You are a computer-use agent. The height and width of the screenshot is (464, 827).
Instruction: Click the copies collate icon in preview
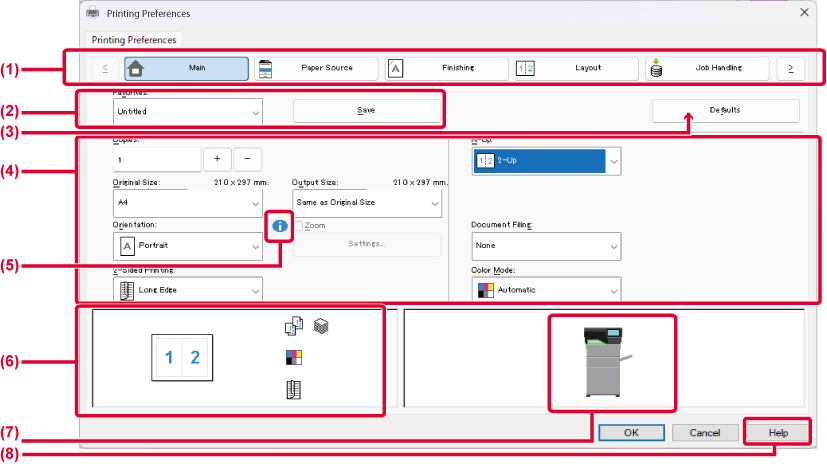tap(294, 326)
